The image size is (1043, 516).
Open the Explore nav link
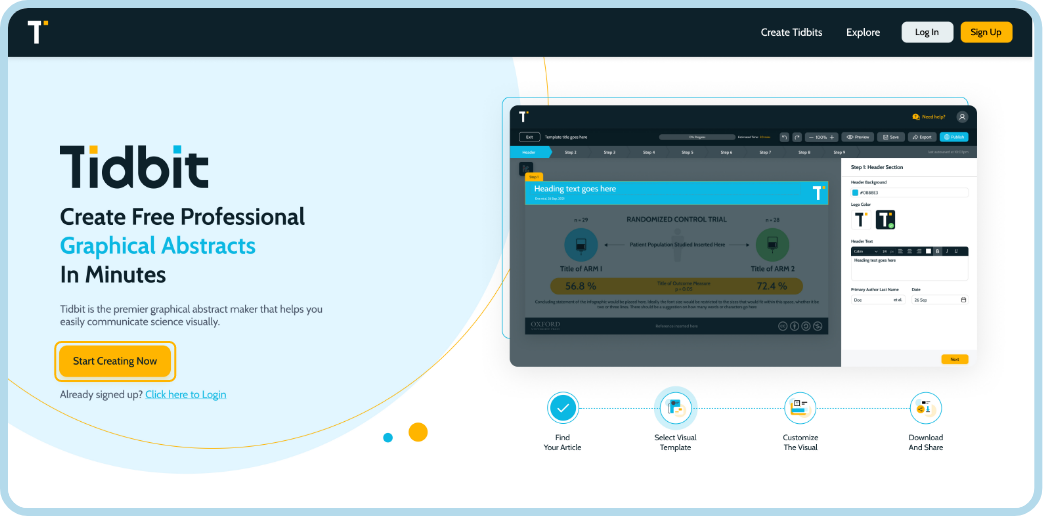(863, 33)
